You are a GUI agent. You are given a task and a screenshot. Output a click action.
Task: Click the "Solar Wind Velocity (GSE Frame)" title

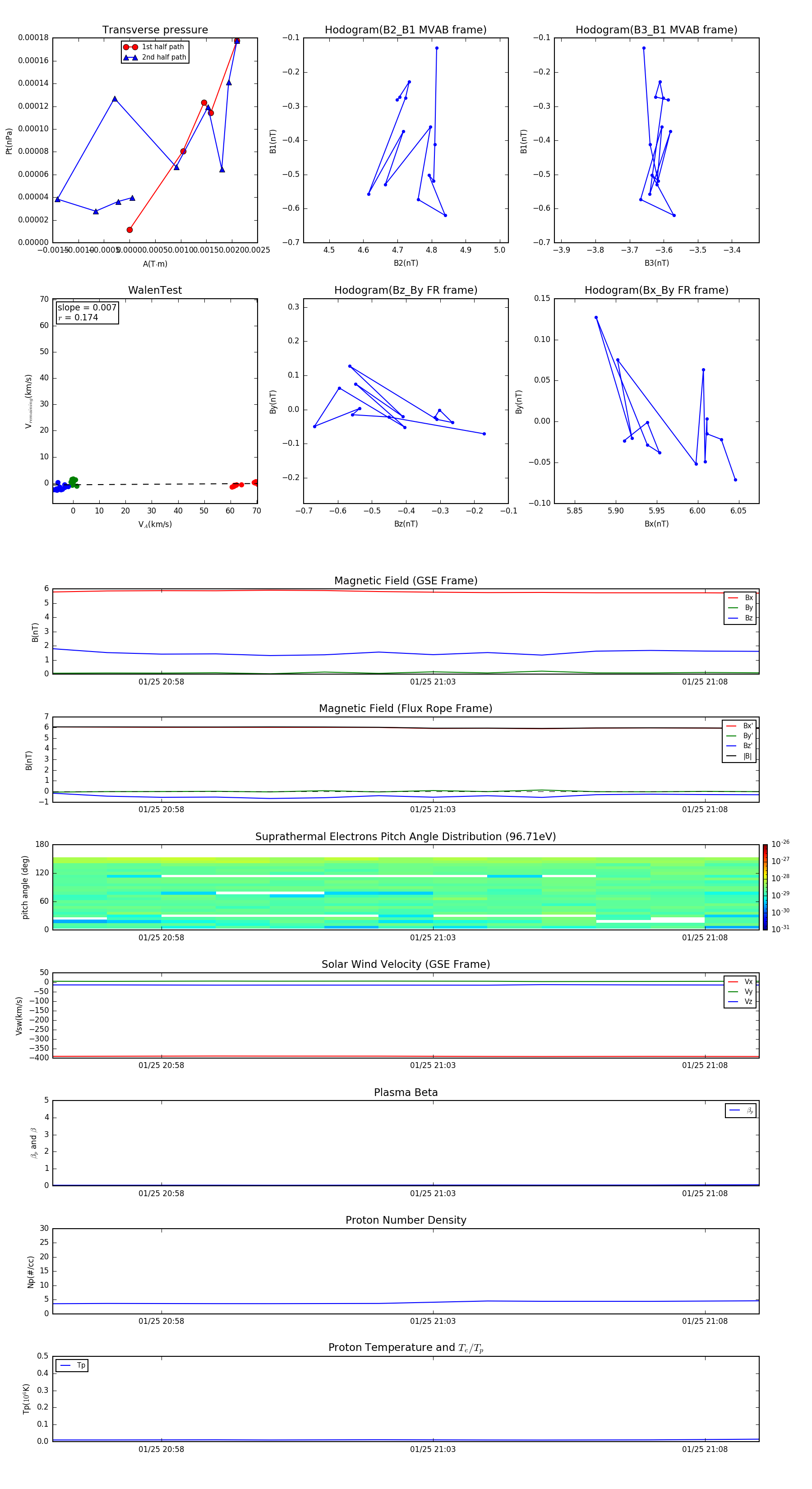(406, 965)
